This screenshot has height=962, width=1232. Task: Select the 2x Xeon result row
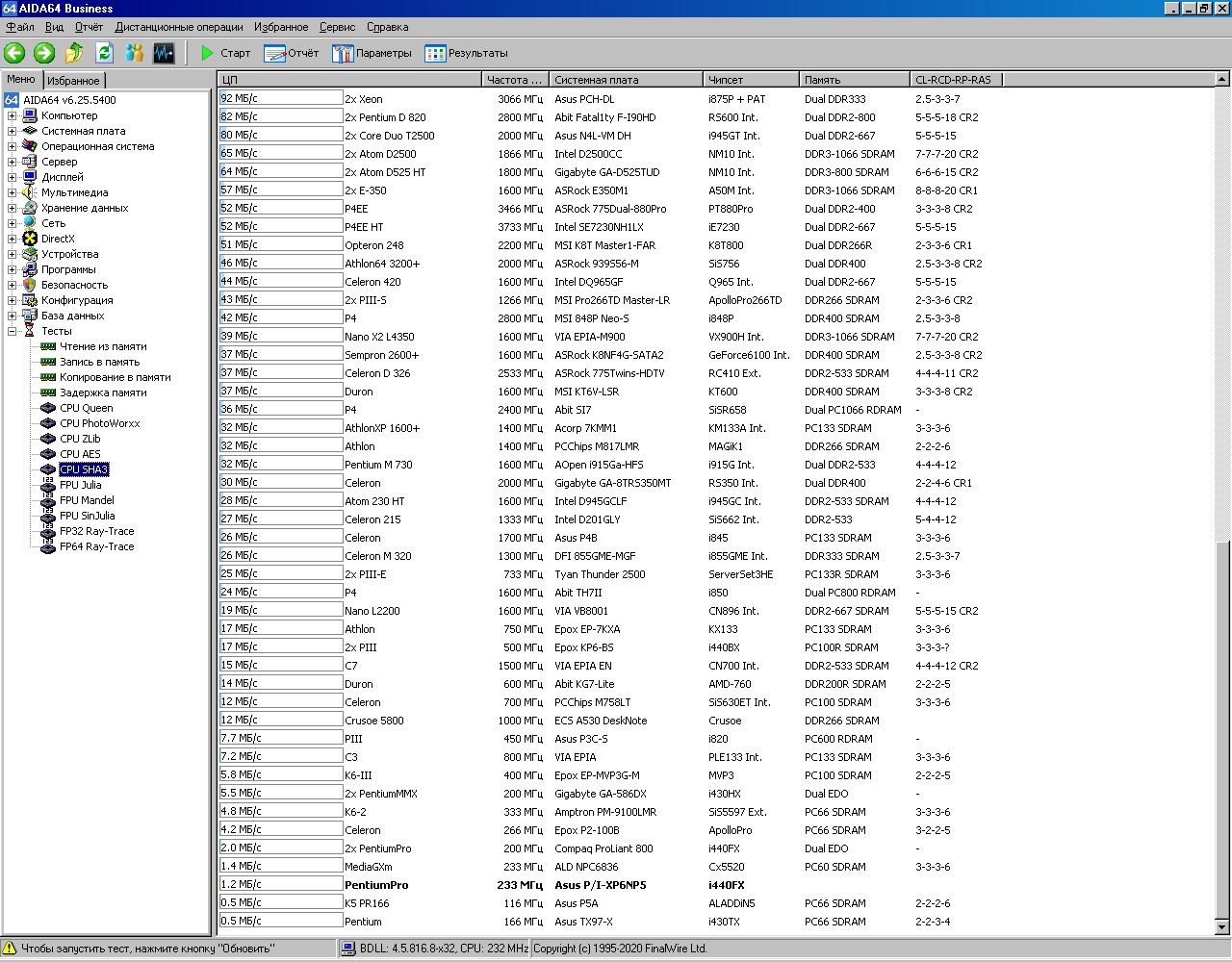tap(716, 99)
